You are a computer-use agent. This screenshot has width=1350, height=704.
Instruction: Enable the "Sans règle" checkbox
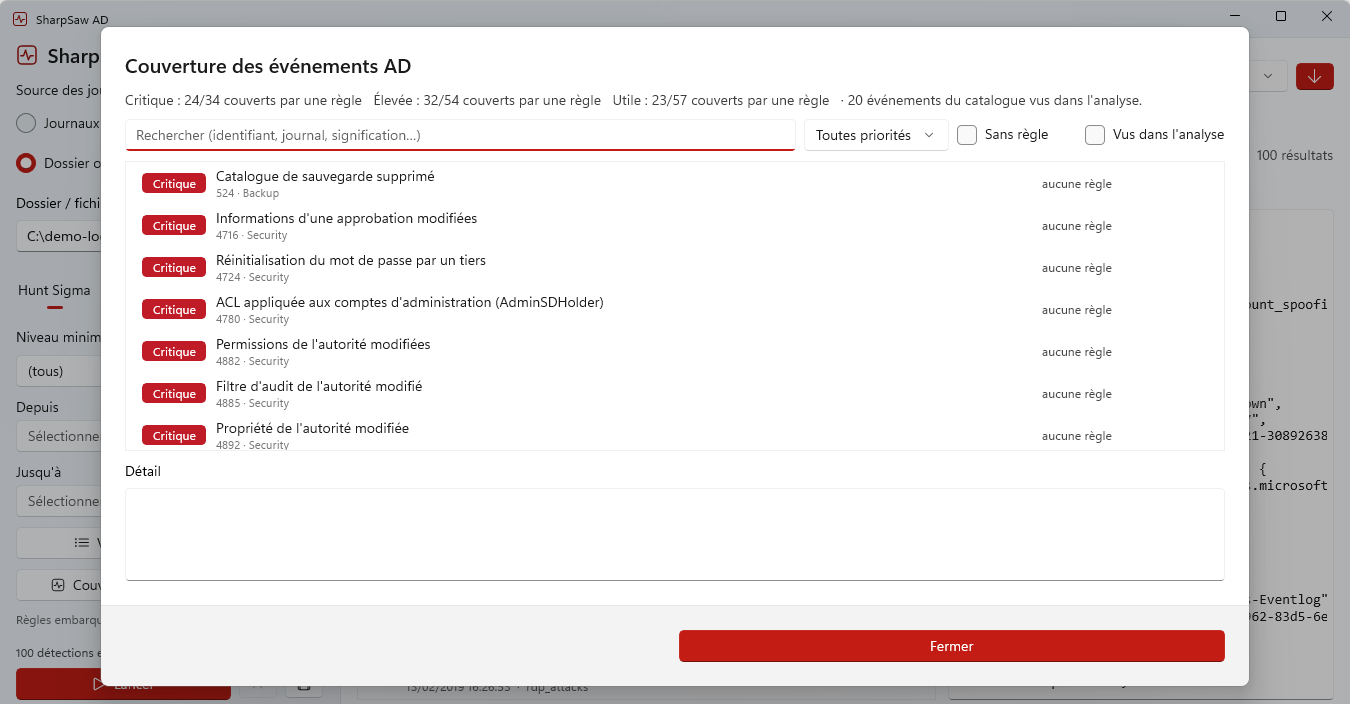(x=967, y=135)
